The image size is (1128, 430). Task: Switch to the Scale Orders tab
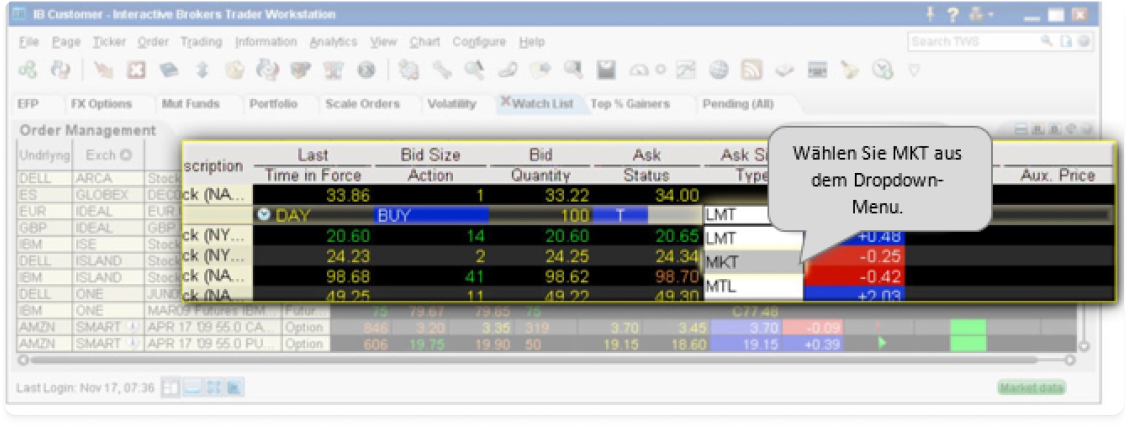363,104
